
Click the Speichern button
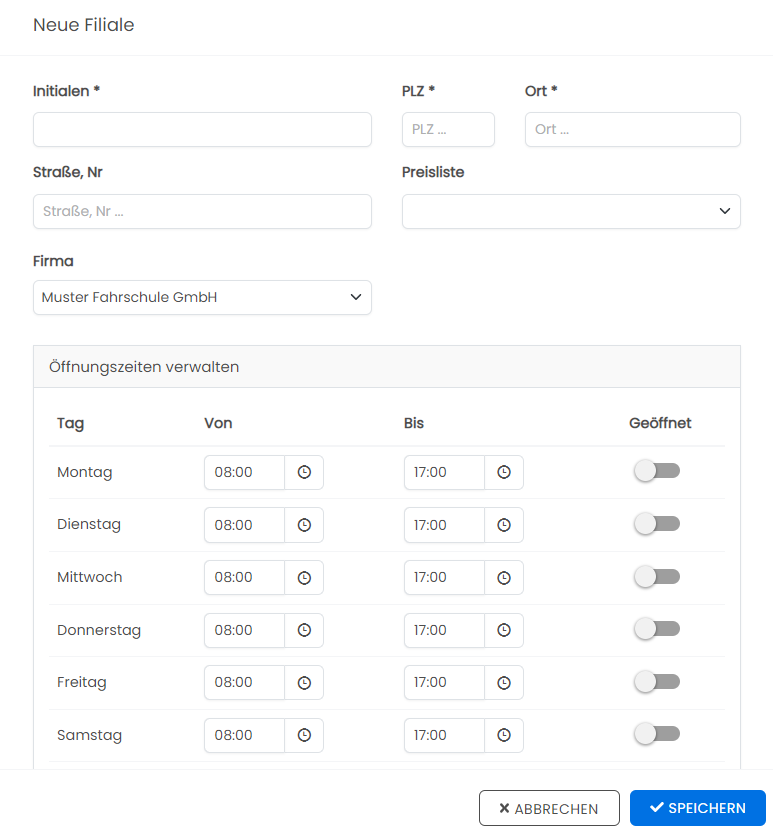click(x=697, y=808)
